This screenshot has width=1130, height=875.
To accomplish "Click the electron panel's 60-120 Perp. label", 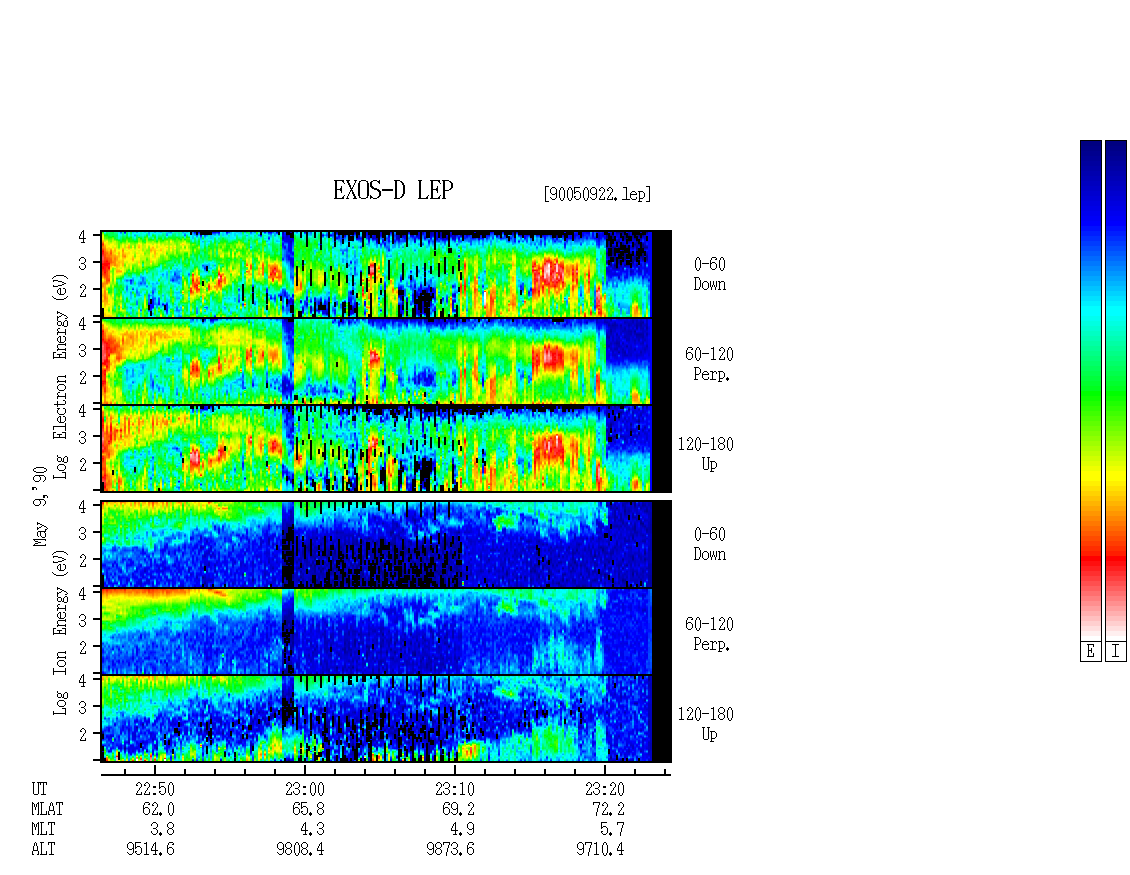I will click(709, 364).
